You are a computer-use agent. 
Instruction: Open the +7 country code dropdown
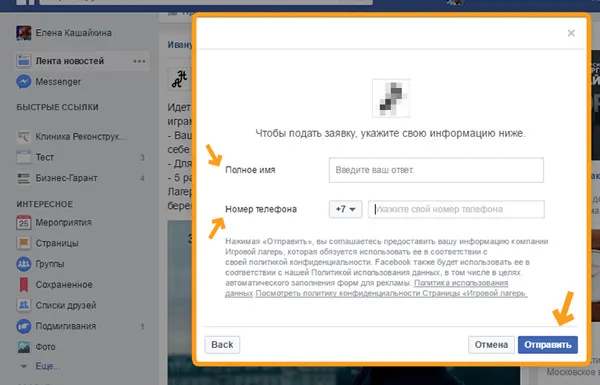coord(346,209)
